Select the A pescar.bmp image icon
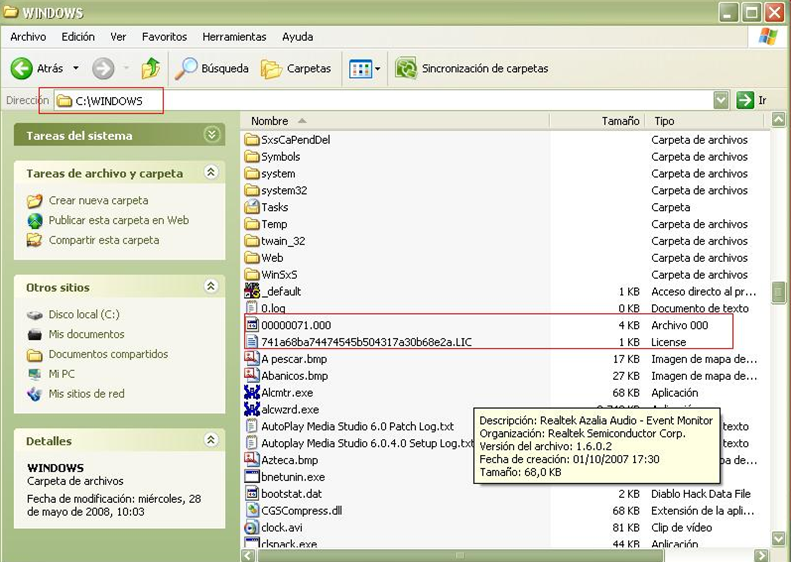The height and width of the screenshot is (562, 791). 252,359
